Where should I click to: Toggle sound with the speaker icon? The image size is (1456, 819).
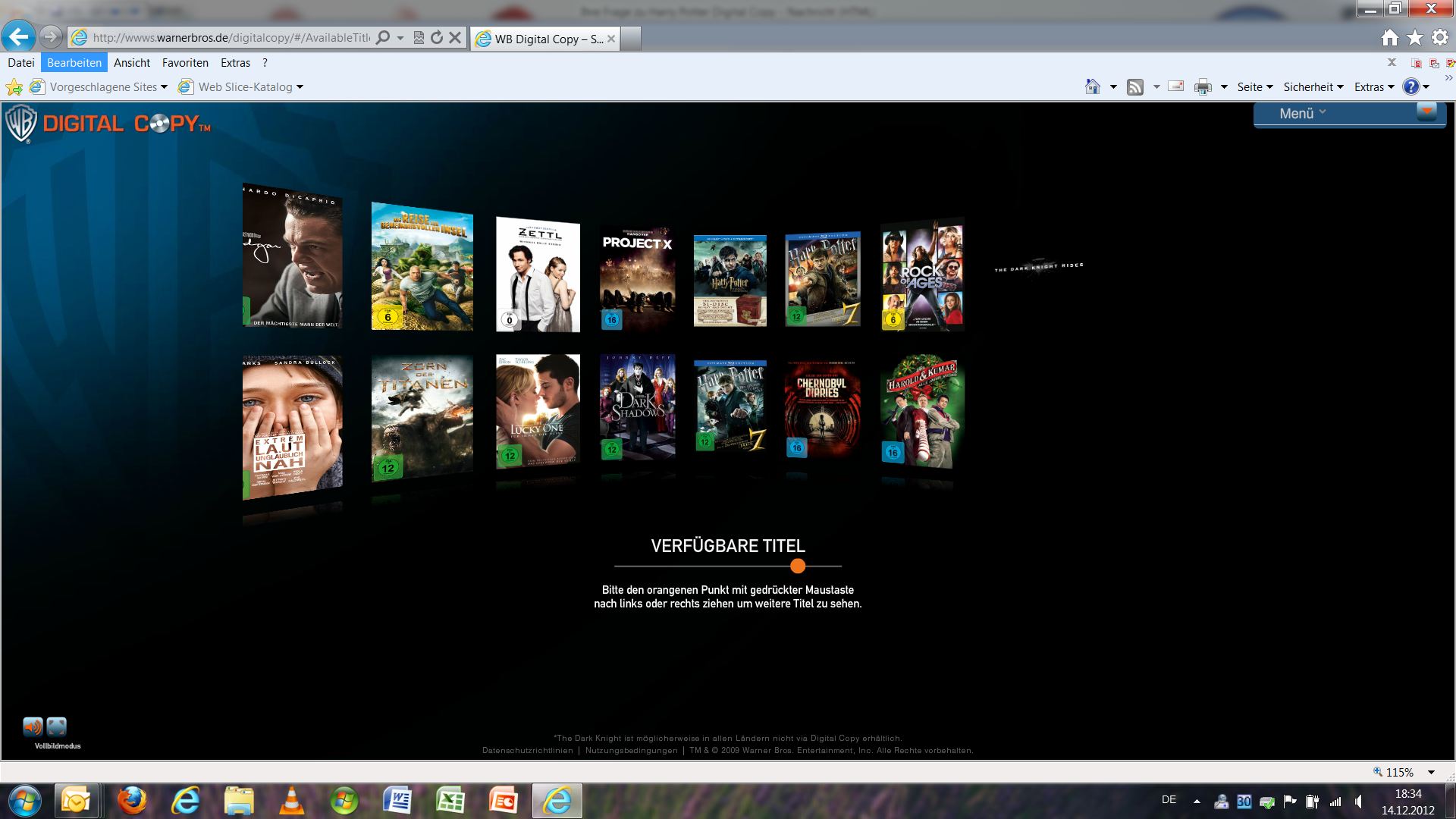[33, 726]
